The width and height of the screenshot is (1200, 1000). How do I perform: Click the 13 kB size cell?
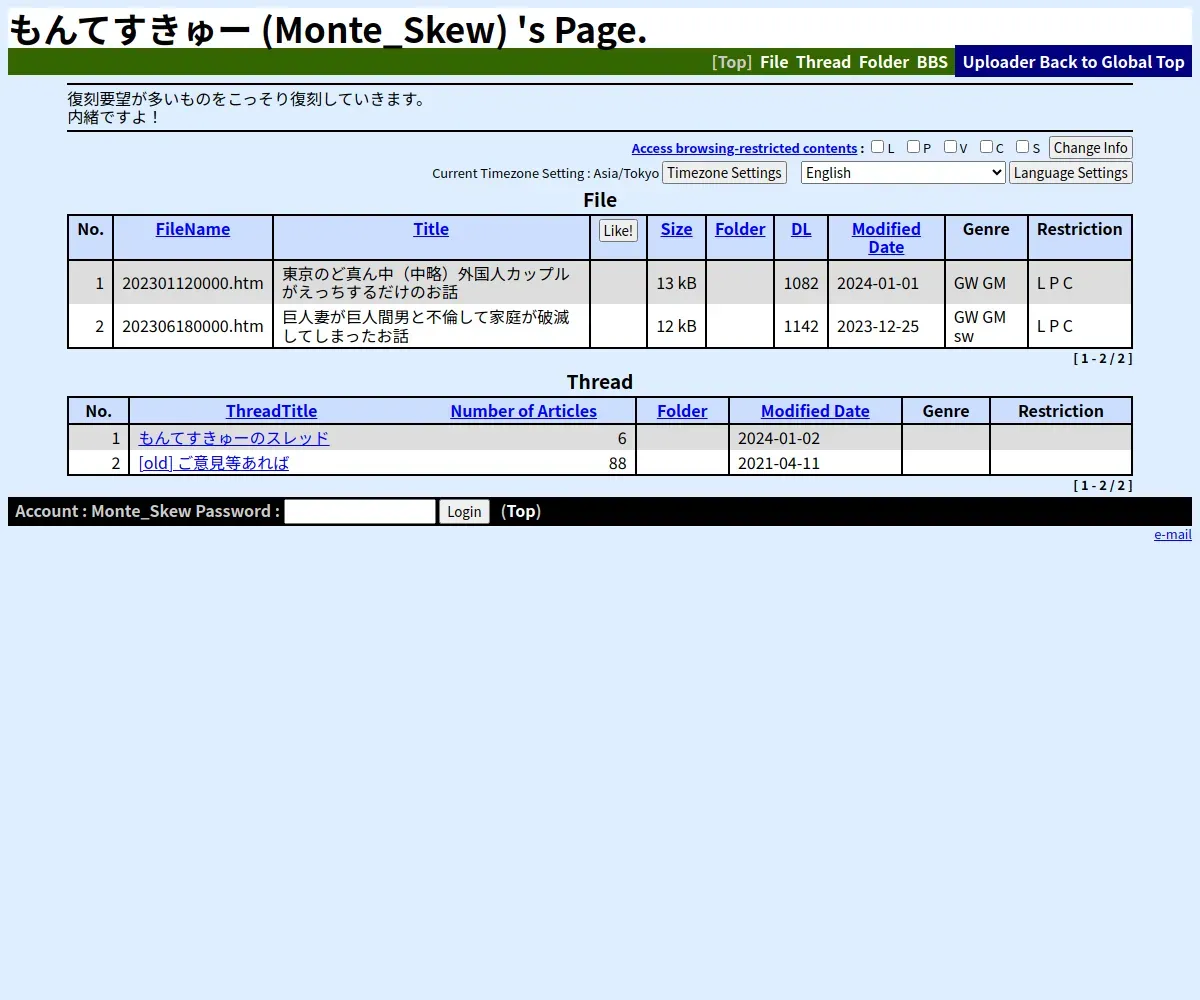tap(676, 283)
